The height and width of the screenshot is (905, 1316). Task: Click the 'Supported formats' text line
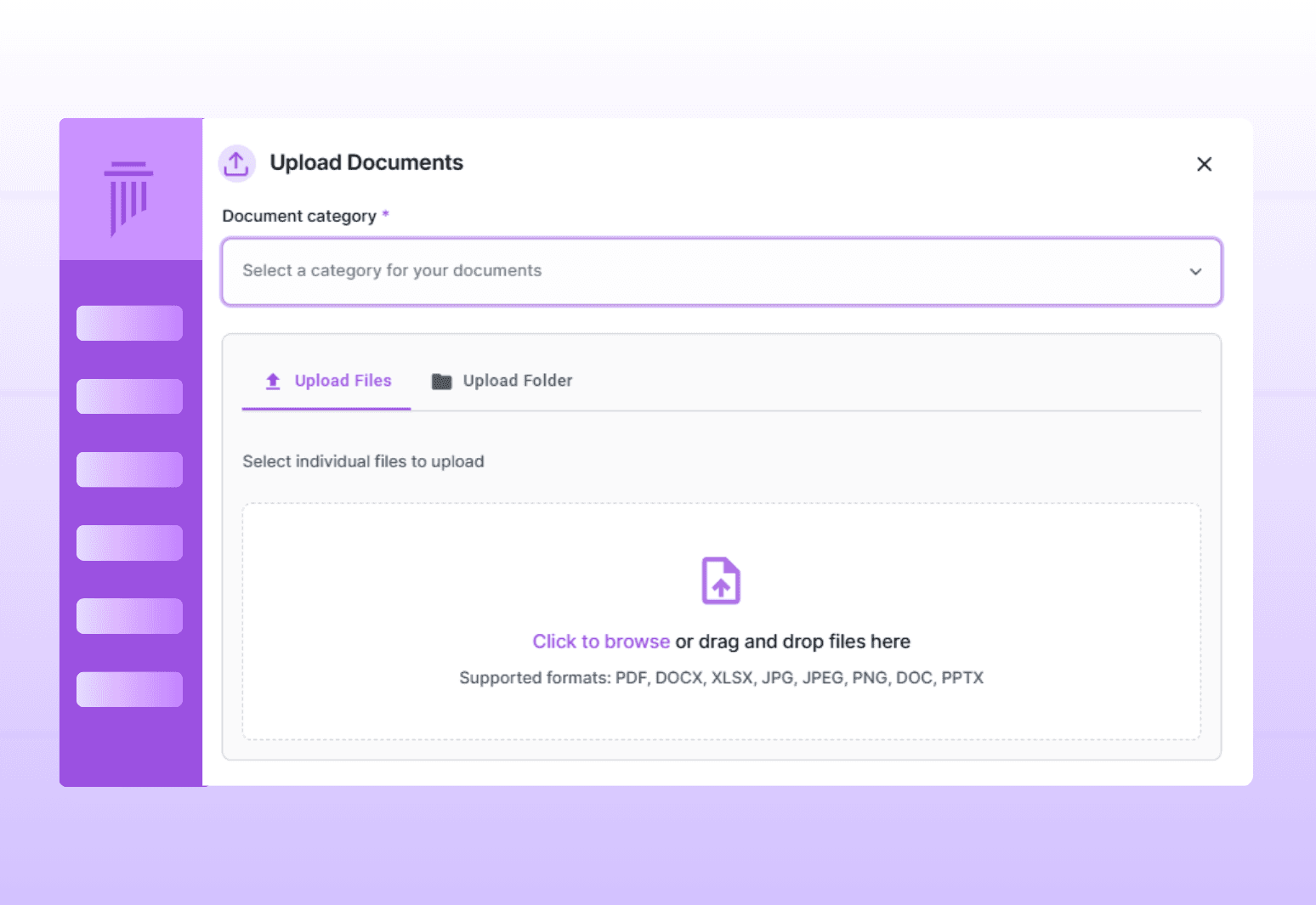click(721, 678)
